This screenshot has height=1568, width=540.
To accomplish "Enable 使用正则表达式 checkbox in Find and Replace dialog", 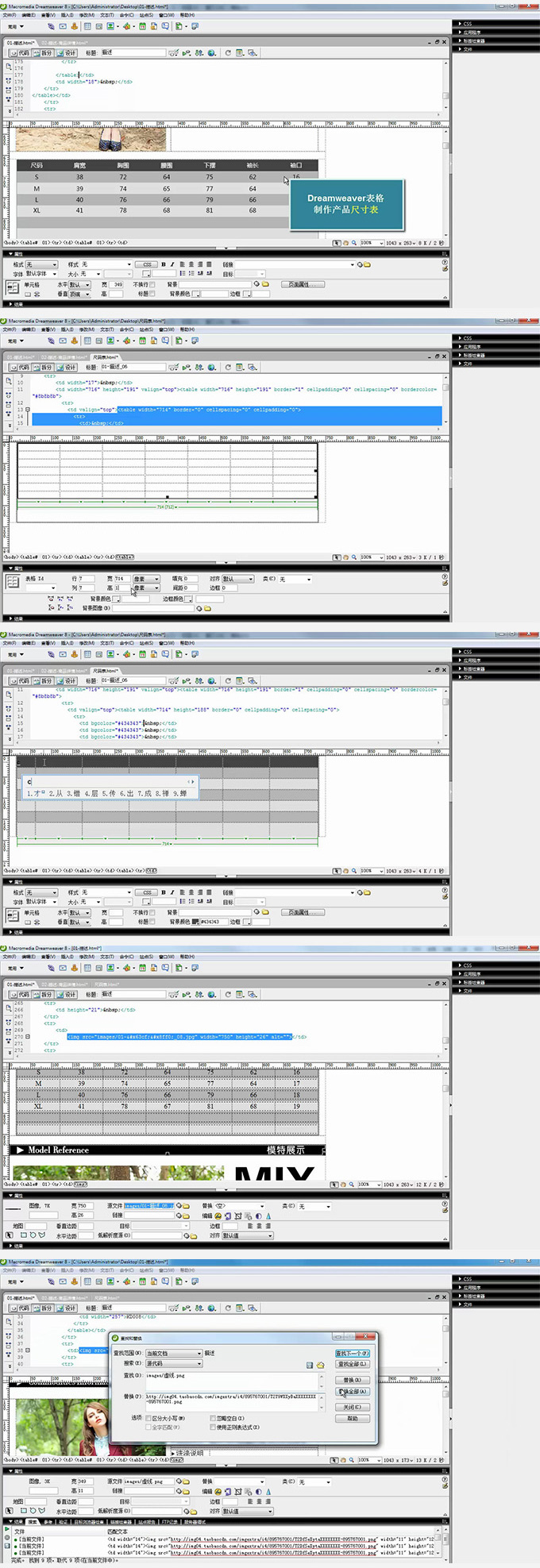I will [x=212, y=1427].
